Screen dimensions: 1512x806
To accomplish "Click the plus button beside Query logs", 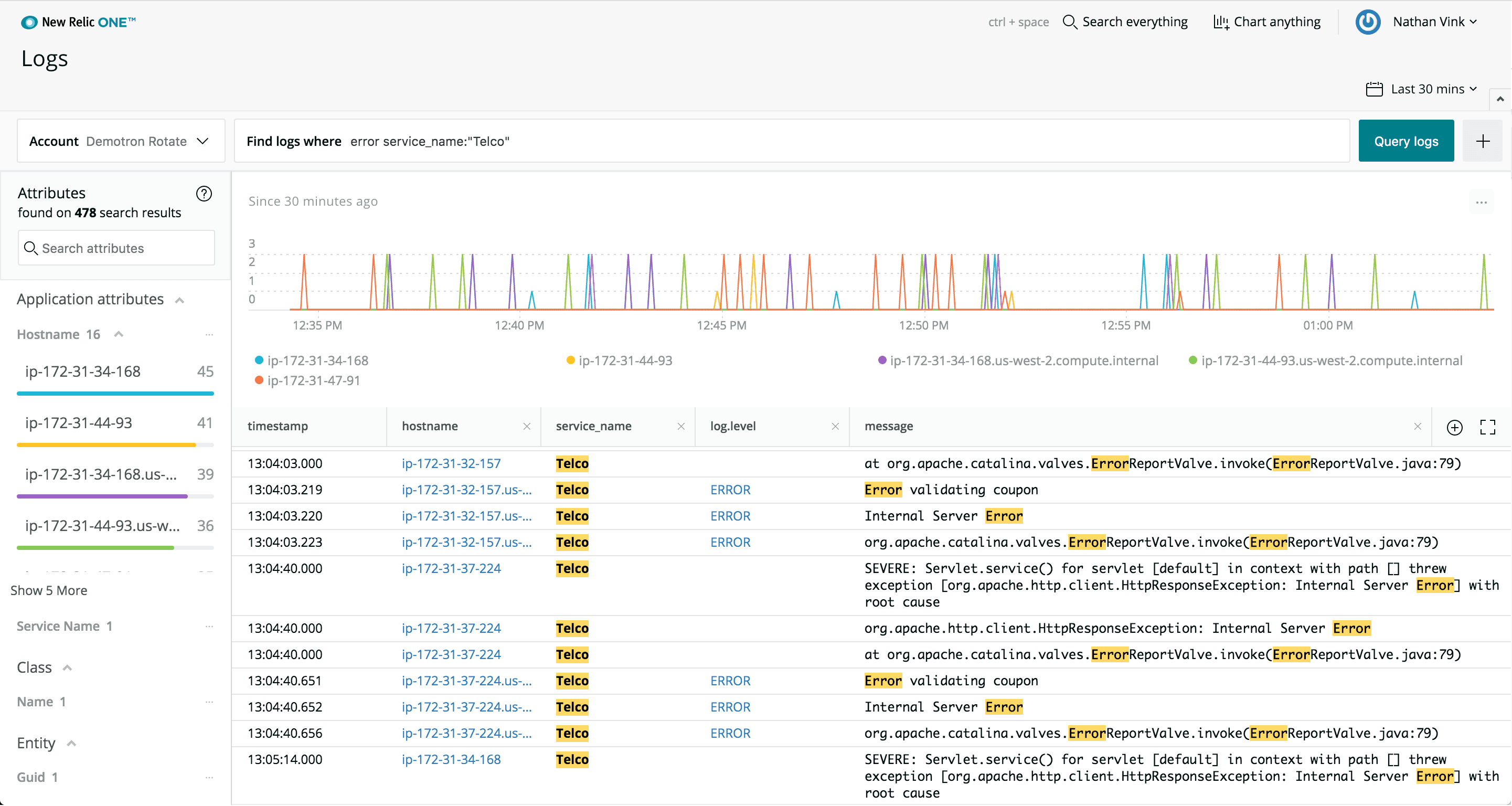I will [x=1482, y=141].
